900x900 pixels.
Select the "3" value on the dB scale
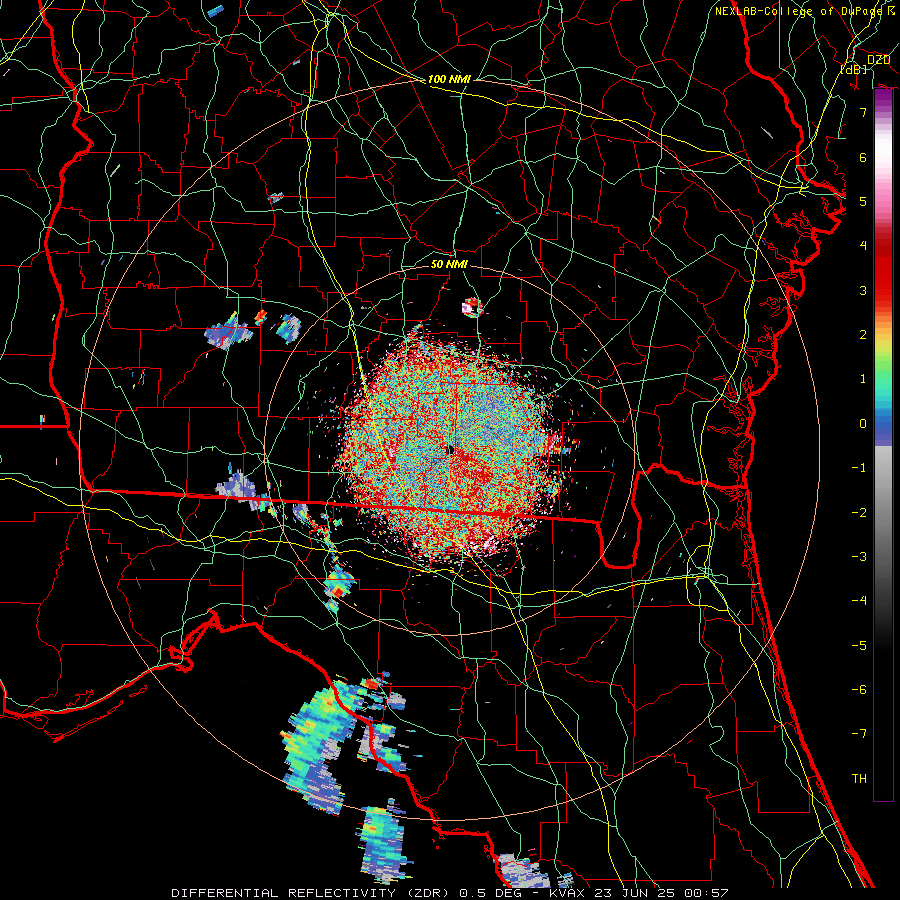tap(863, 290)
